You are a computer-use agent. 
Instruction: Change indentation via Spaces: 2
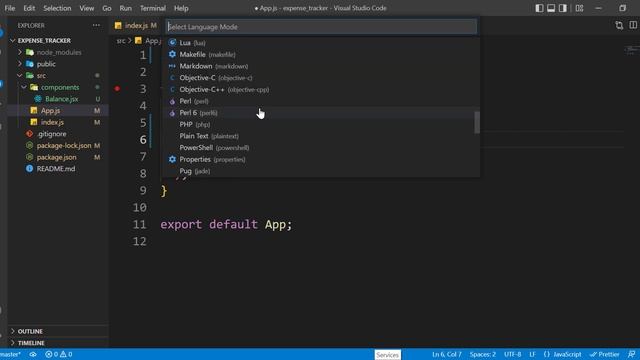coord(482,354)
